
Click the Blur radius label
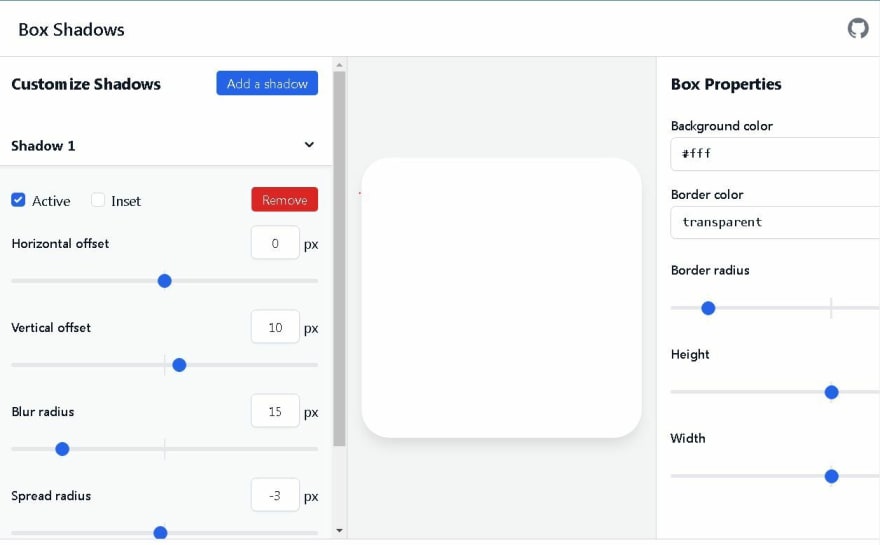click(x=43, y=411)
